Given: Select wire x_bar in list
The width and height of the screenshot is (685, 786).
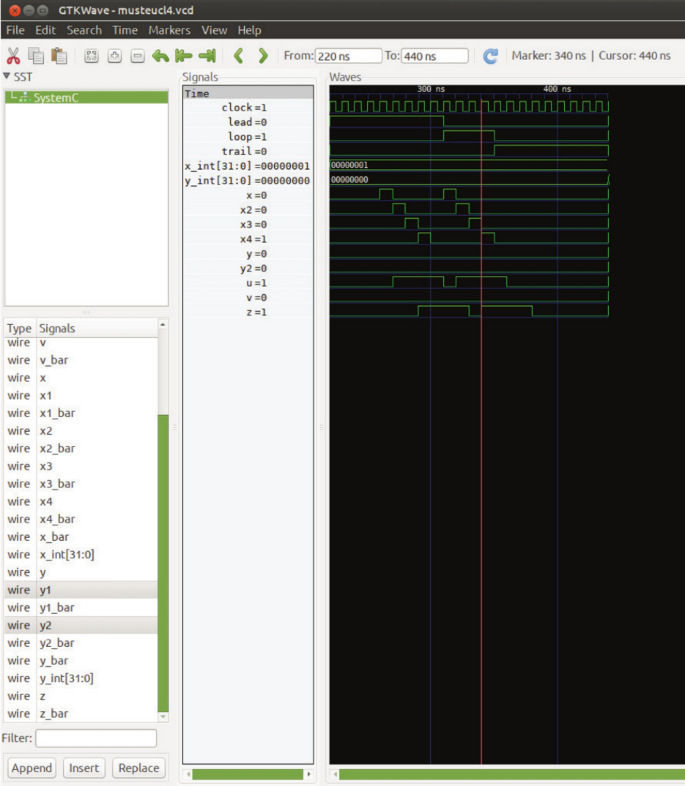Looking at the screenshot, I should [81, 537].
